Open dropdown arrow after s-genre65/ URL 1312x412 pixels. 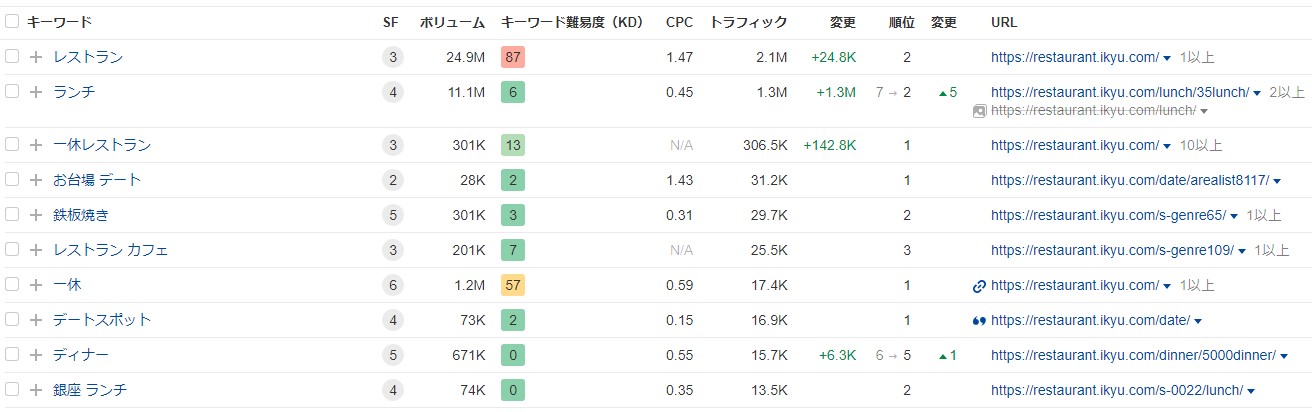[x=1234, y=216]
